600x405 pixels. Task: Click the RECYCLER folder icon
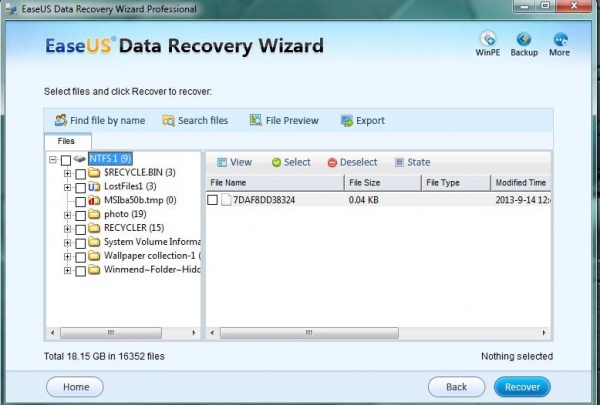pos(94,228)
